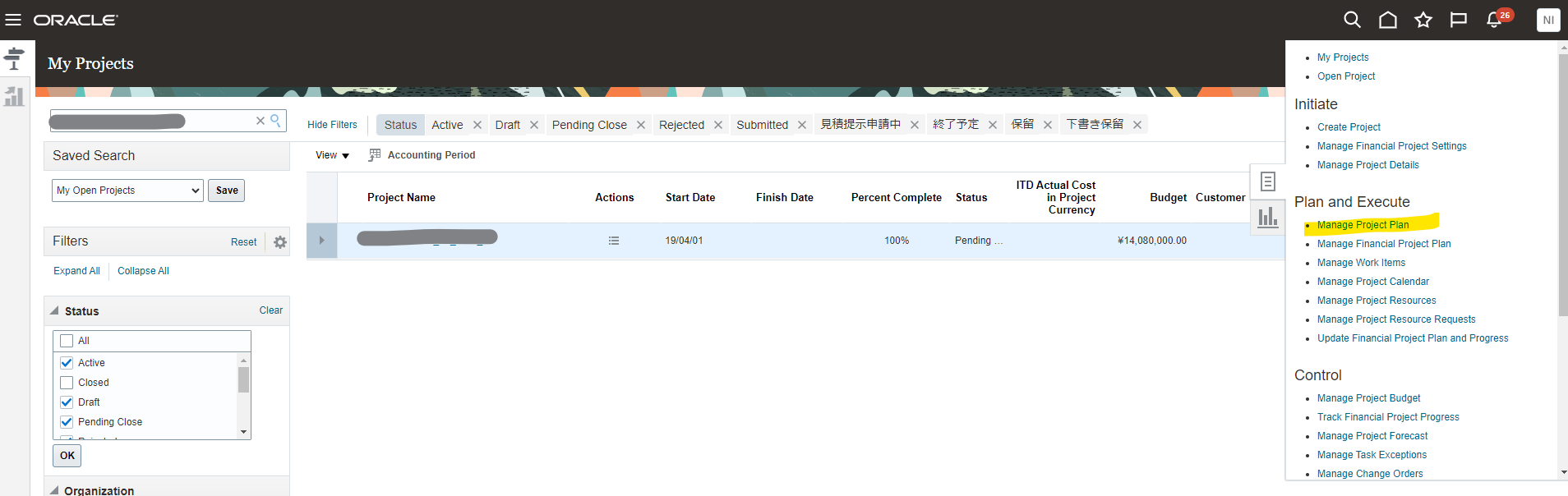Open the Filters settings gear
Screen dimensions: 1568x496
tap(280, 242)
